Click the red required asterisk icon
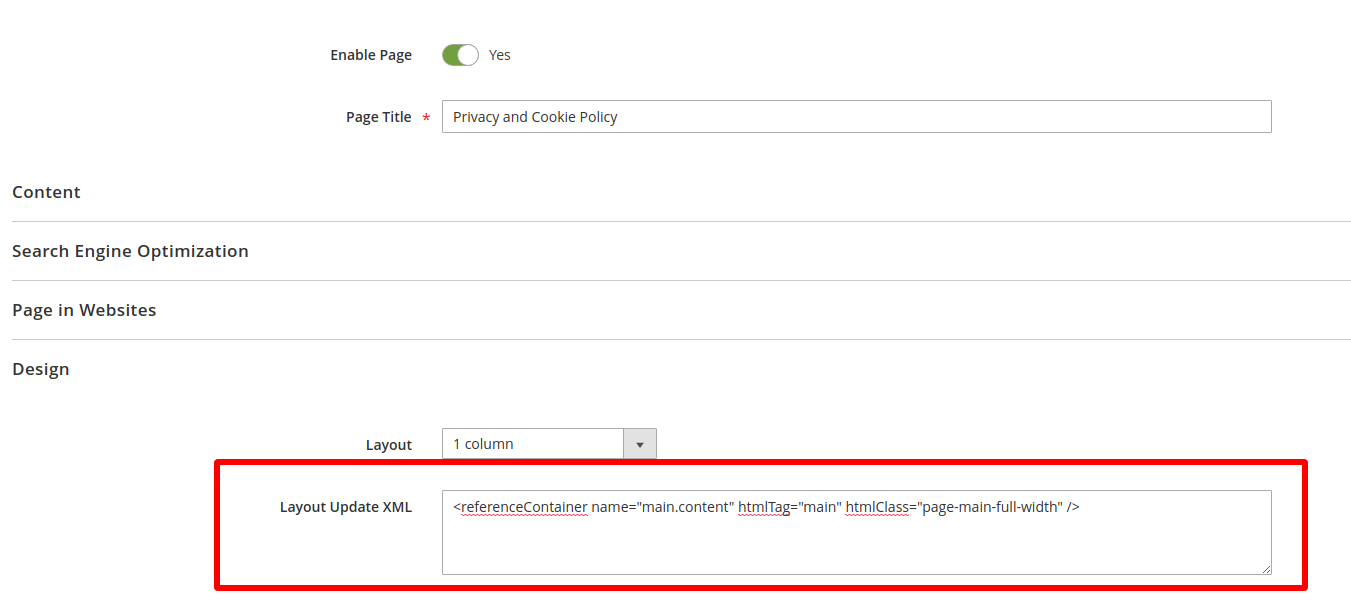This screenshot has height=601, width=1351. (427, 118)
